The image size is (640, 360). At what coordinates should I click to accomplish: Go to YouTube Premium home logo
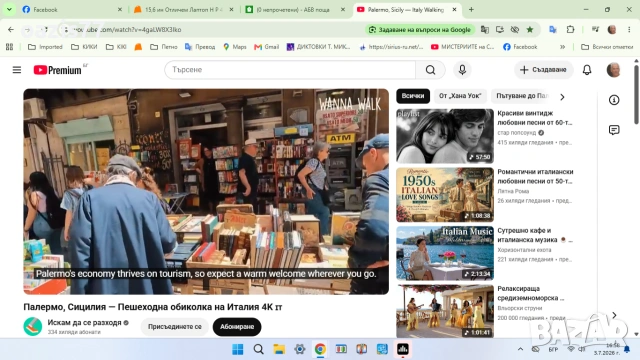point(58,70)
